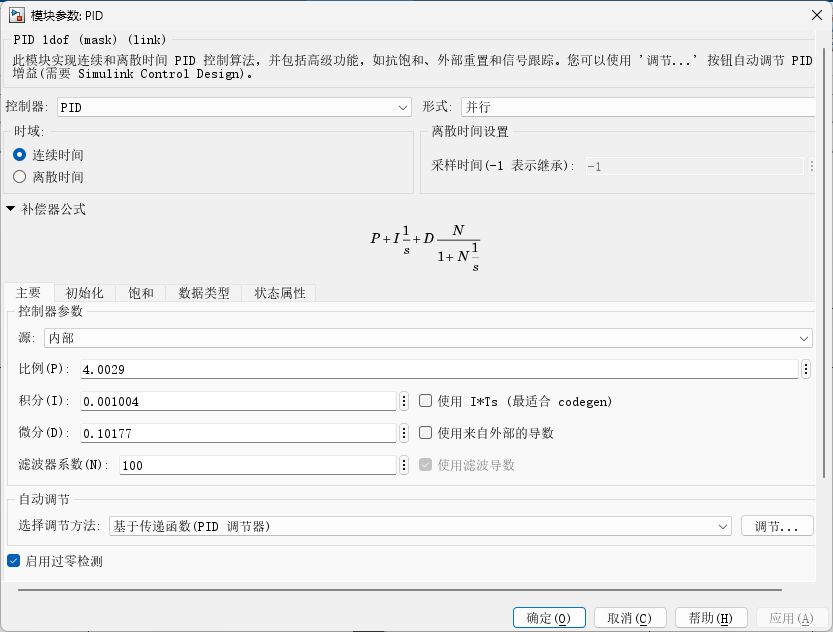This screenshot has width=833, height=632.
Task: Toggle 启用过零检测 checkbox
Action: 14,561
